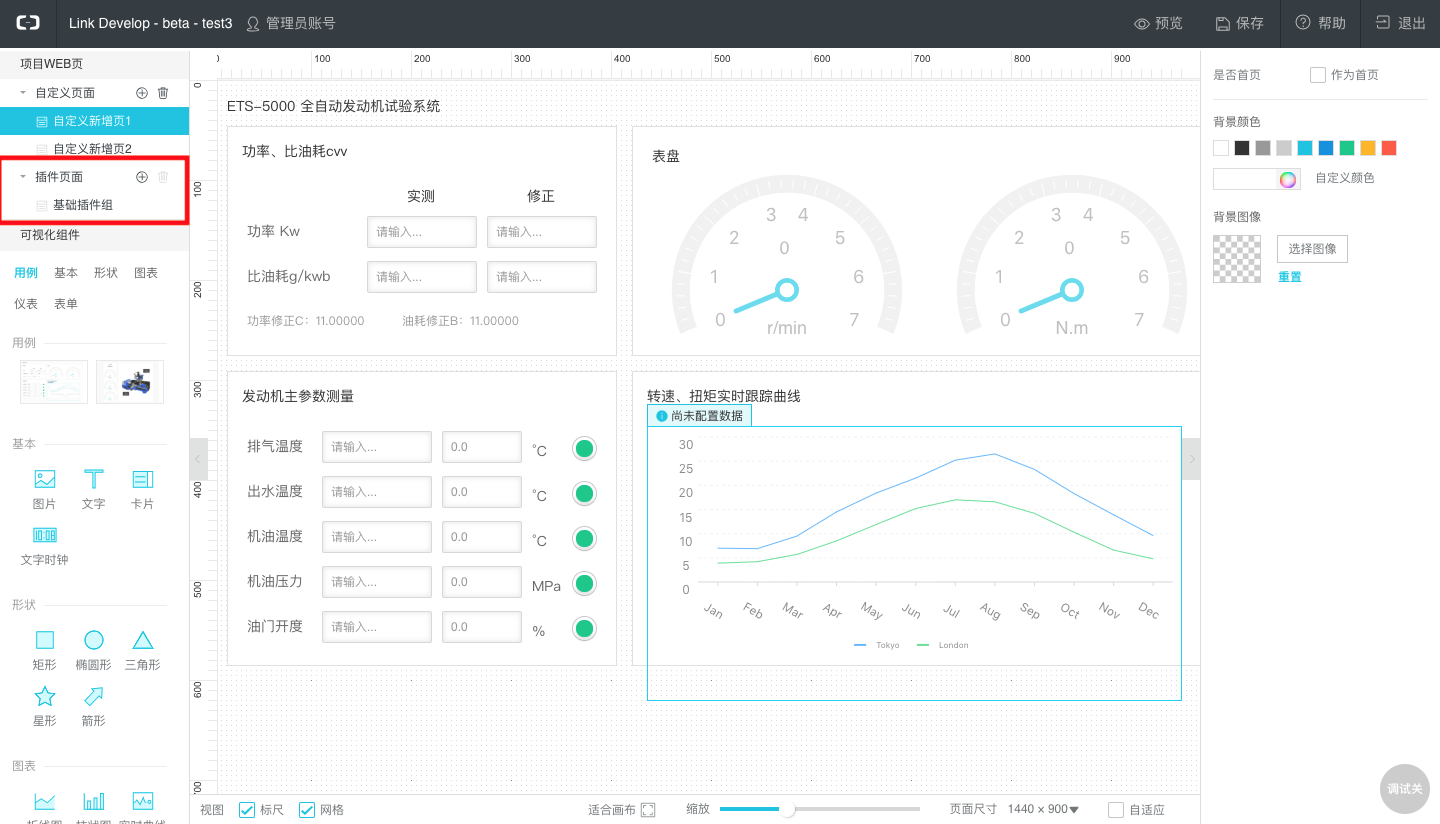Open the 页面尺寸 1440 × 900 dropdown
This screenshot has width=1440, height=824.
click(x=1044, y=810)
